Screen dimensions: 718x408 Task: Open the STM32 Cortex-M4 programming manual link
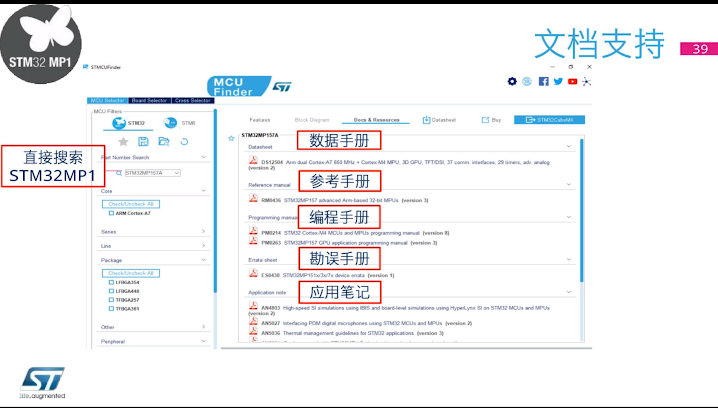[x=352, y=233]
